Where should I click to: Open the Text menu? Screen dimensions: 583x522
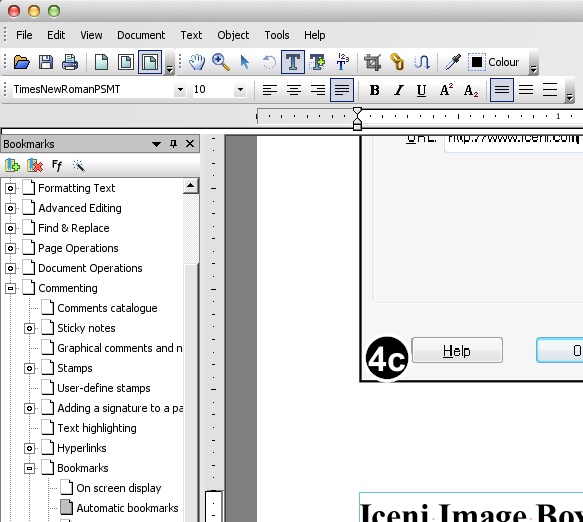coord(191,35)
